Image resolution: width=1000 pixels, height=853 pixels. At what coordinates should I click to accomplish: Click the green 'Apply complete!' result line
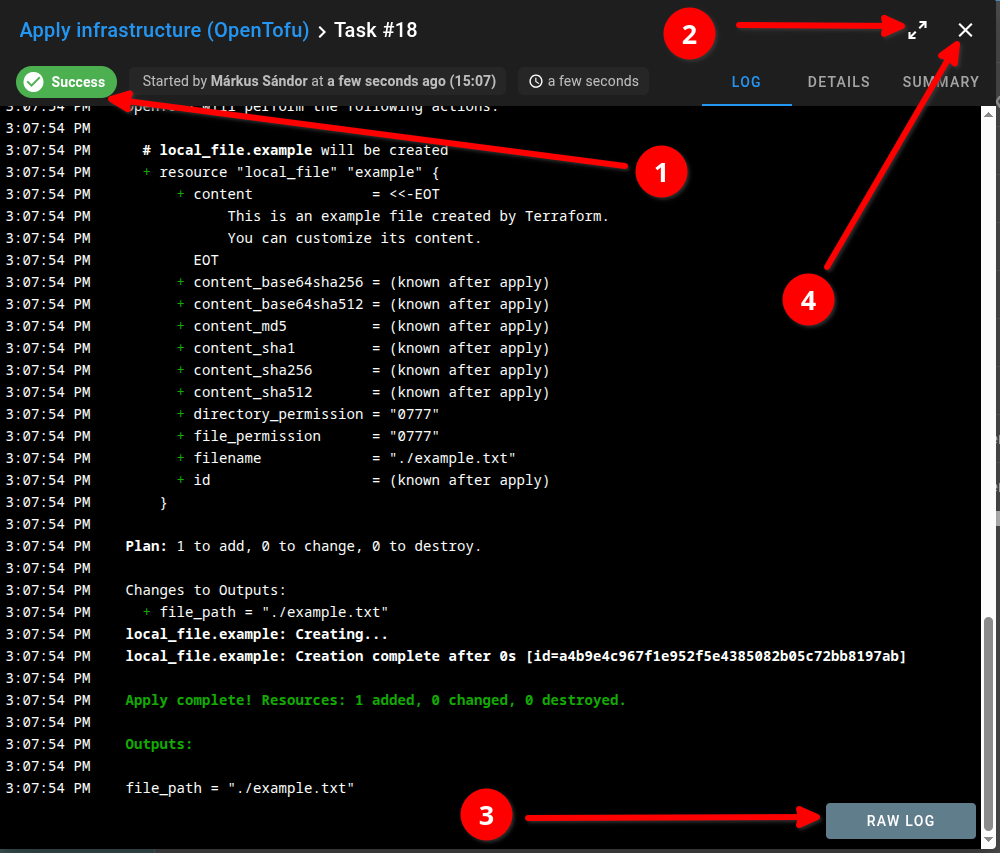(376, 700)
